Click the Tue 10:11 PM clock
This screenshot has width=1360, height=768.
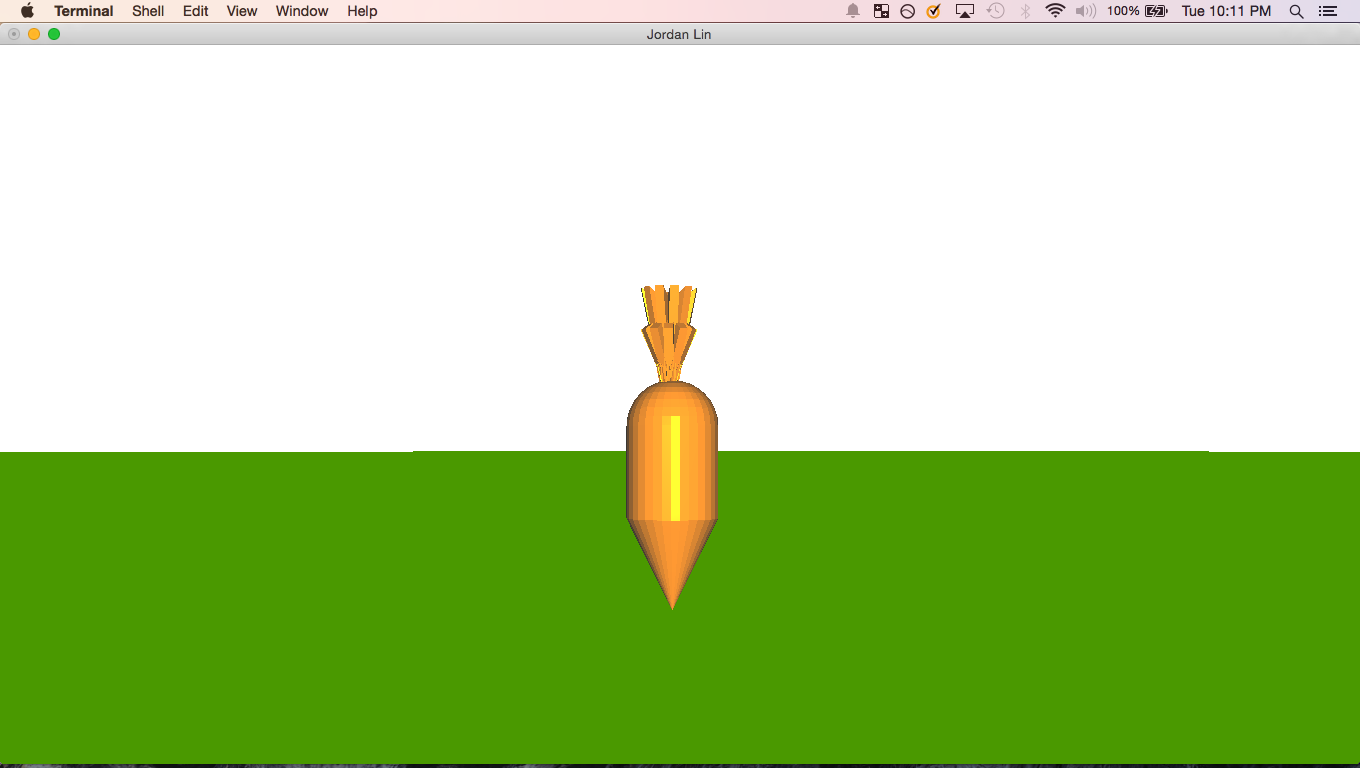coord(1226,11)
